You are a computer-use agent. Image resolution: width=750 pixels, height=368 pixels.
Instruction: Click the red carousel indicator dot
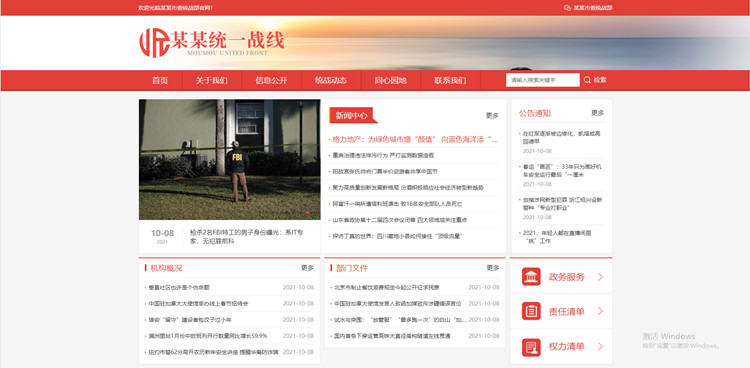tap(308, 212)
